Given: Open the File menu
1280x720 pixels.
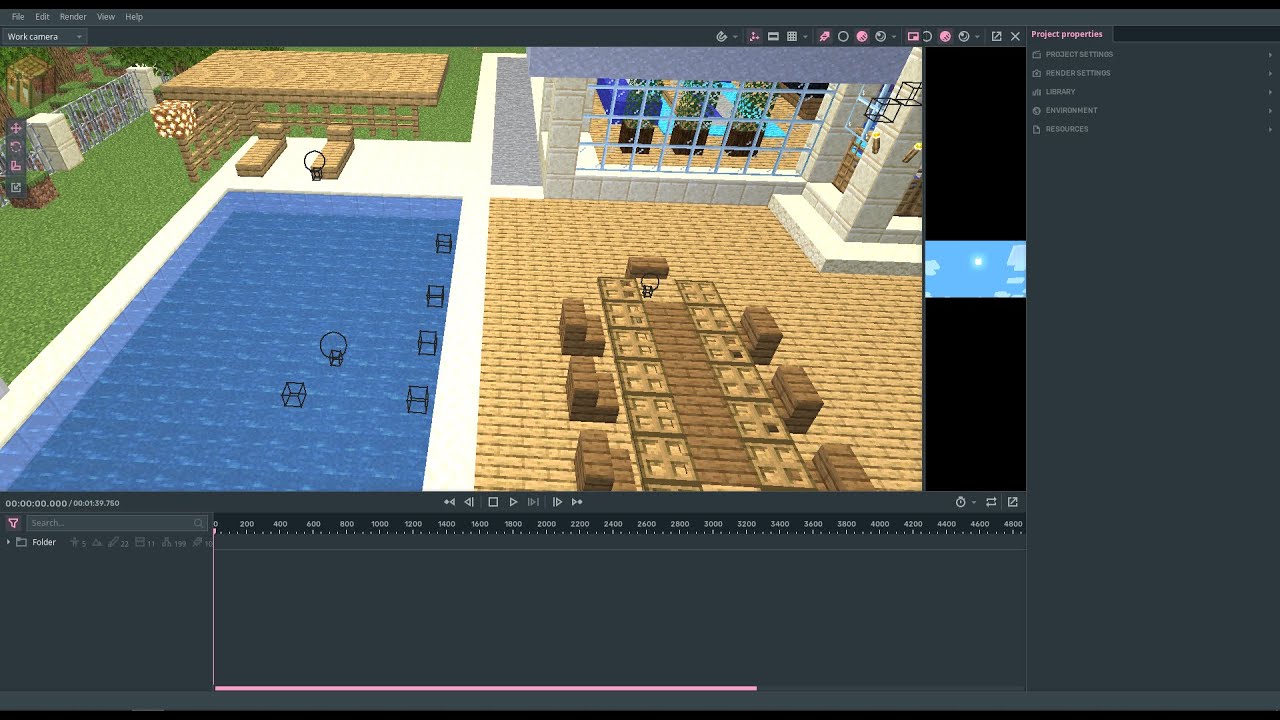Looking at the screenshot, I should point(18,16).
